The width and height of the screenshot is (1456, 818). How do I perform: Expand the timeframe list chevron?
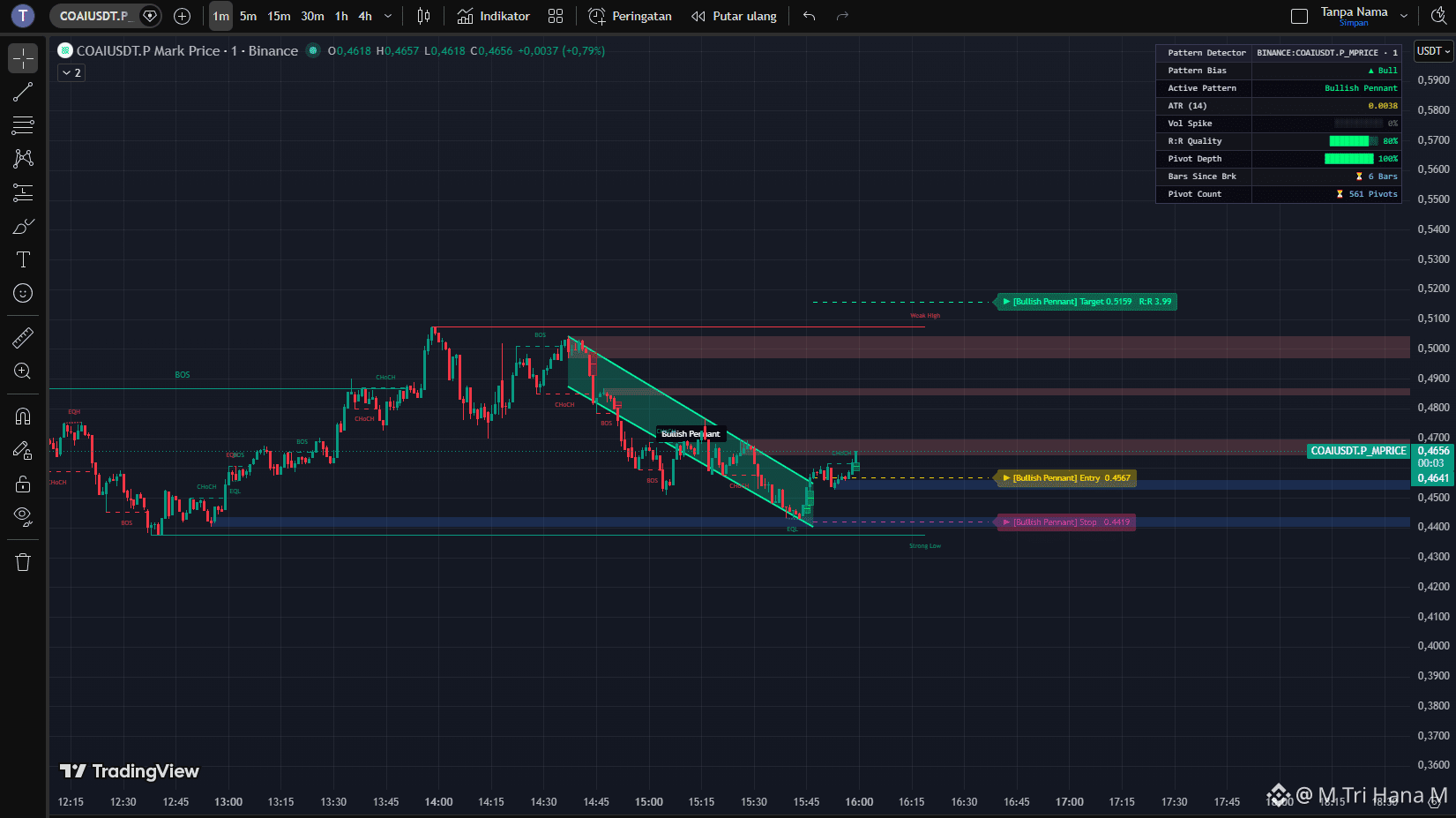388,16
